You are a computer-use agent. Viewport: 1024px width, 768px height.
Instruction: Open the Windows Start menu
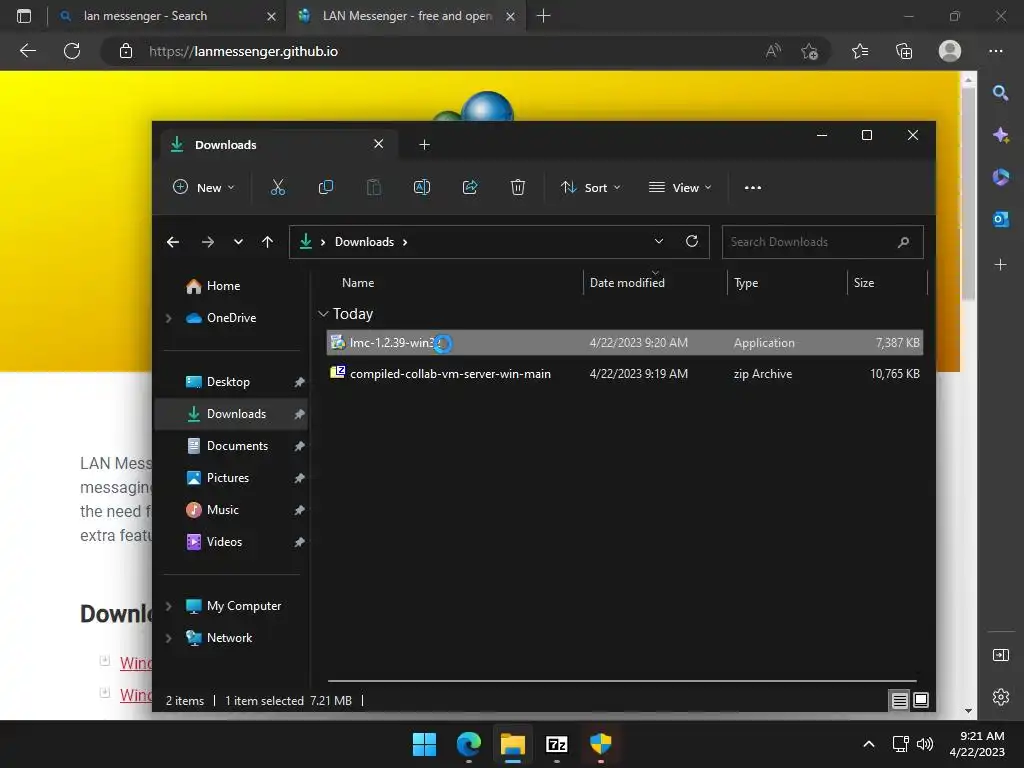click(424, 744)
